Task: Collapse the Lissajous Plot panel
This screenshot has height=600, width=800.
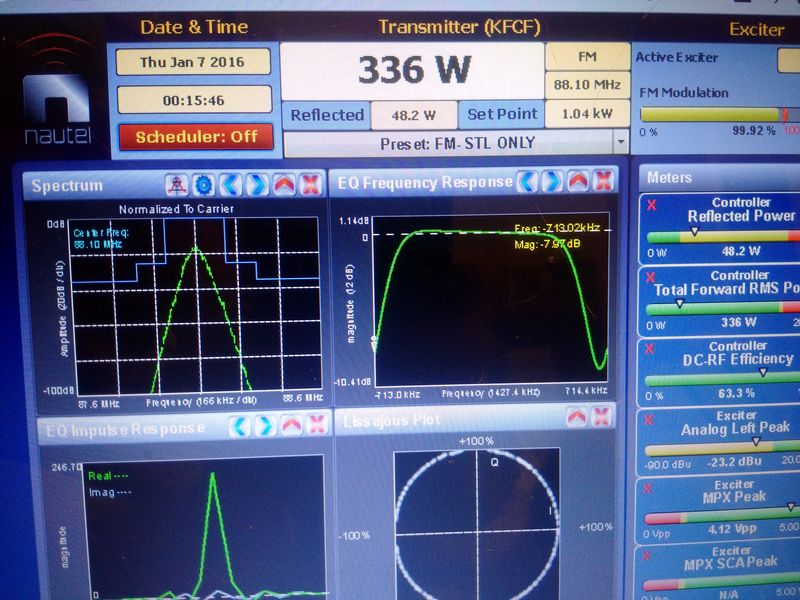Action: click(578, 421)
